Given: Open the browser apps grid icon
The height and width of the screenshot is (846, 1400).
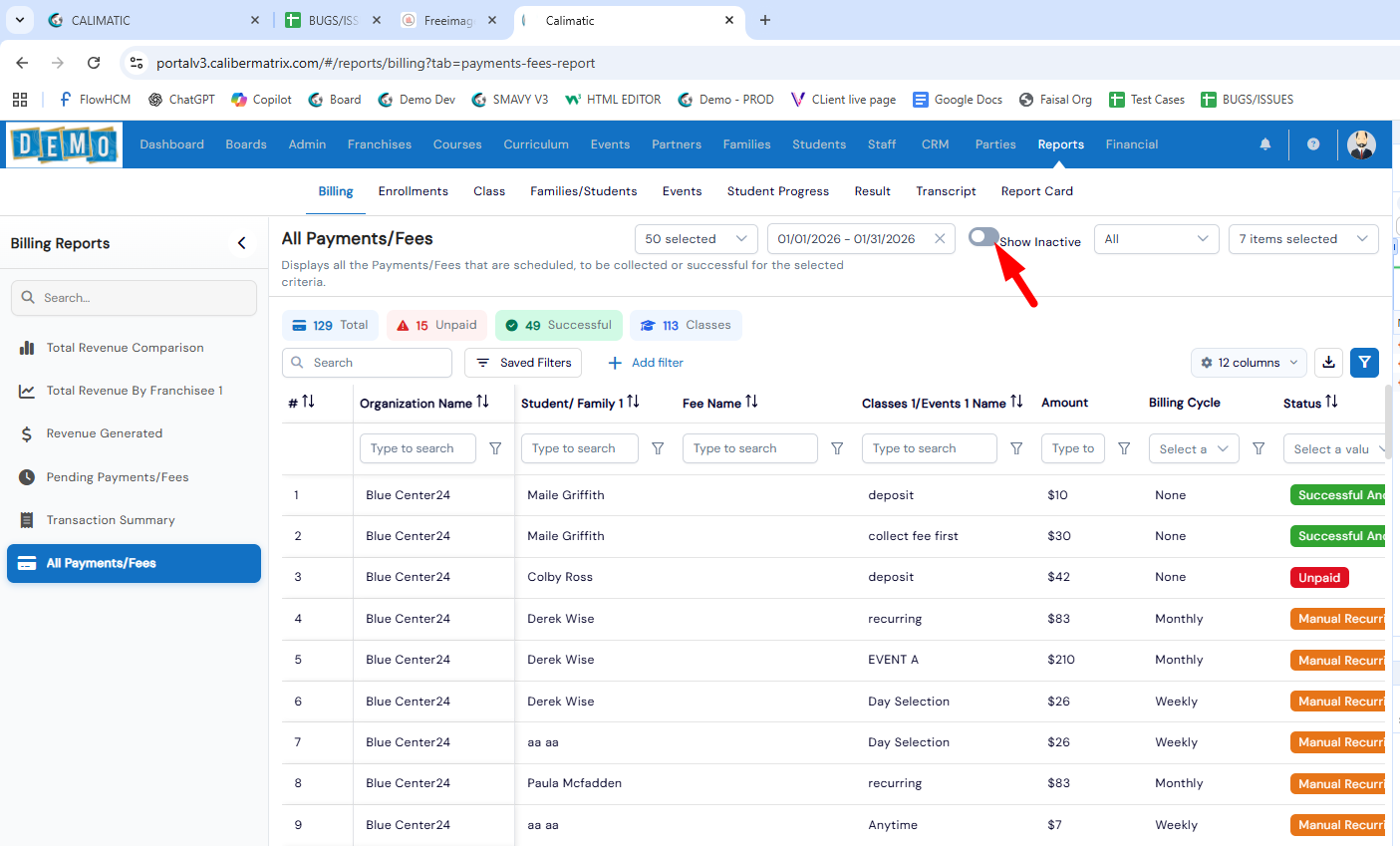Looking at the screenshot, I should tap(20, 100).
